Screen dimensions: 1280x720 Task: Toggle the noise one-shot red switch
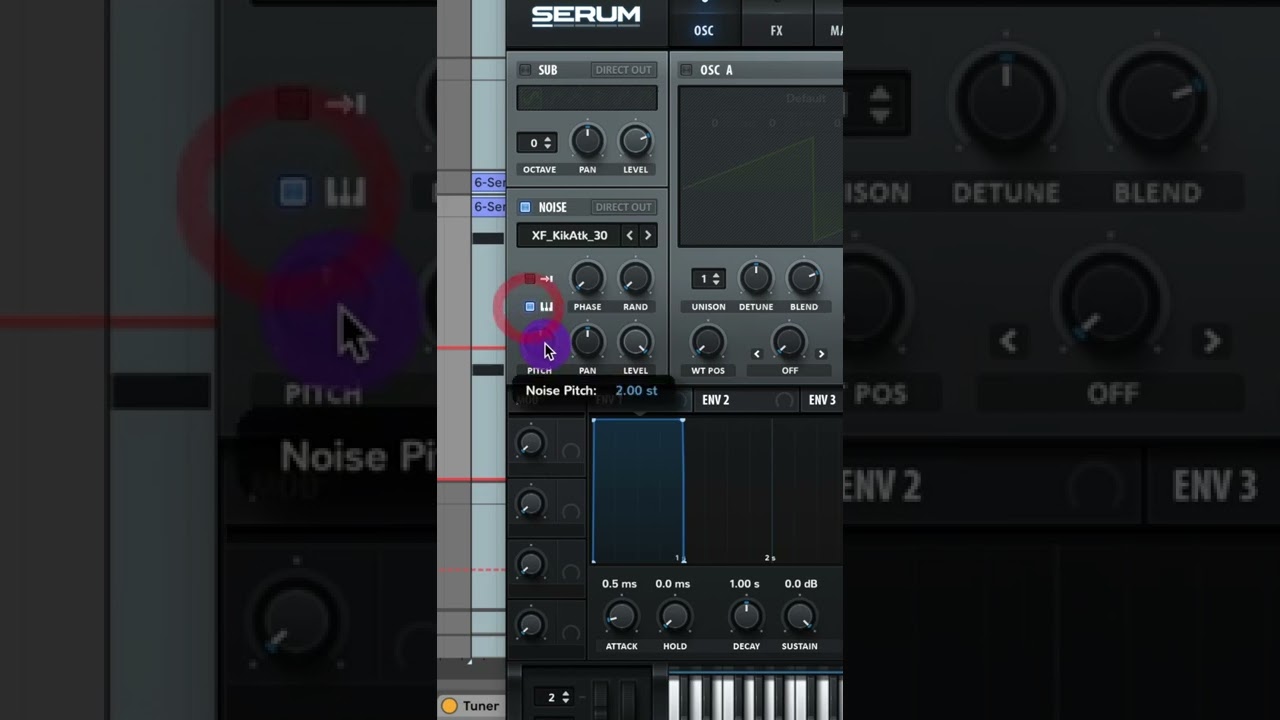[530, 279]
